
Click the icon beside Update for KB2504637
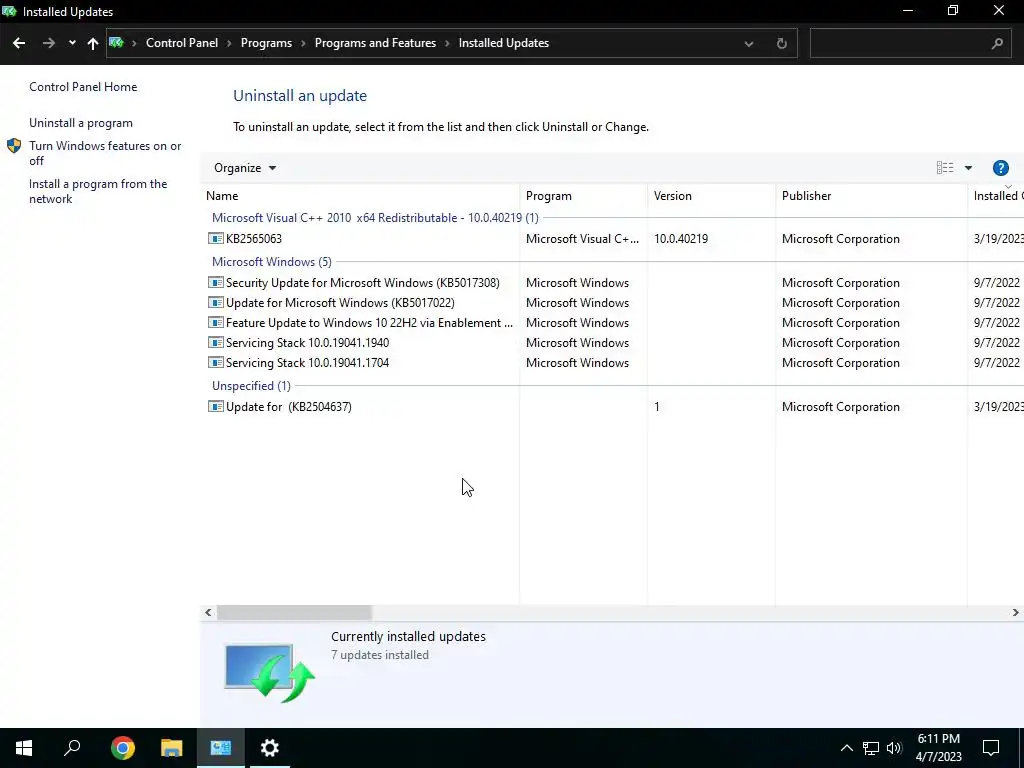click(x=216, y=406)
